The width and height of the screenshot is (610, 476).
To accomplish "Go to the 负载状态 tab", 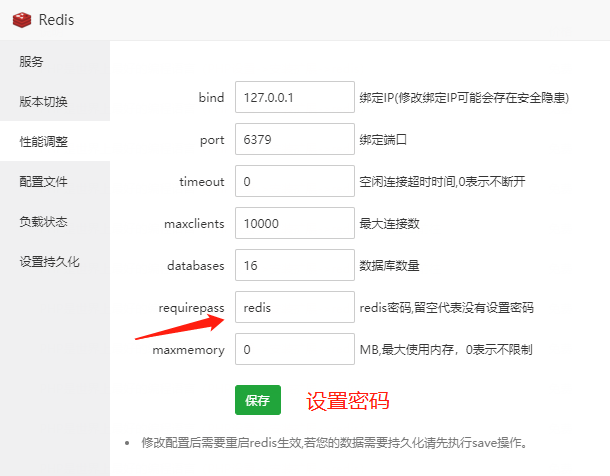I will point(44,222).
